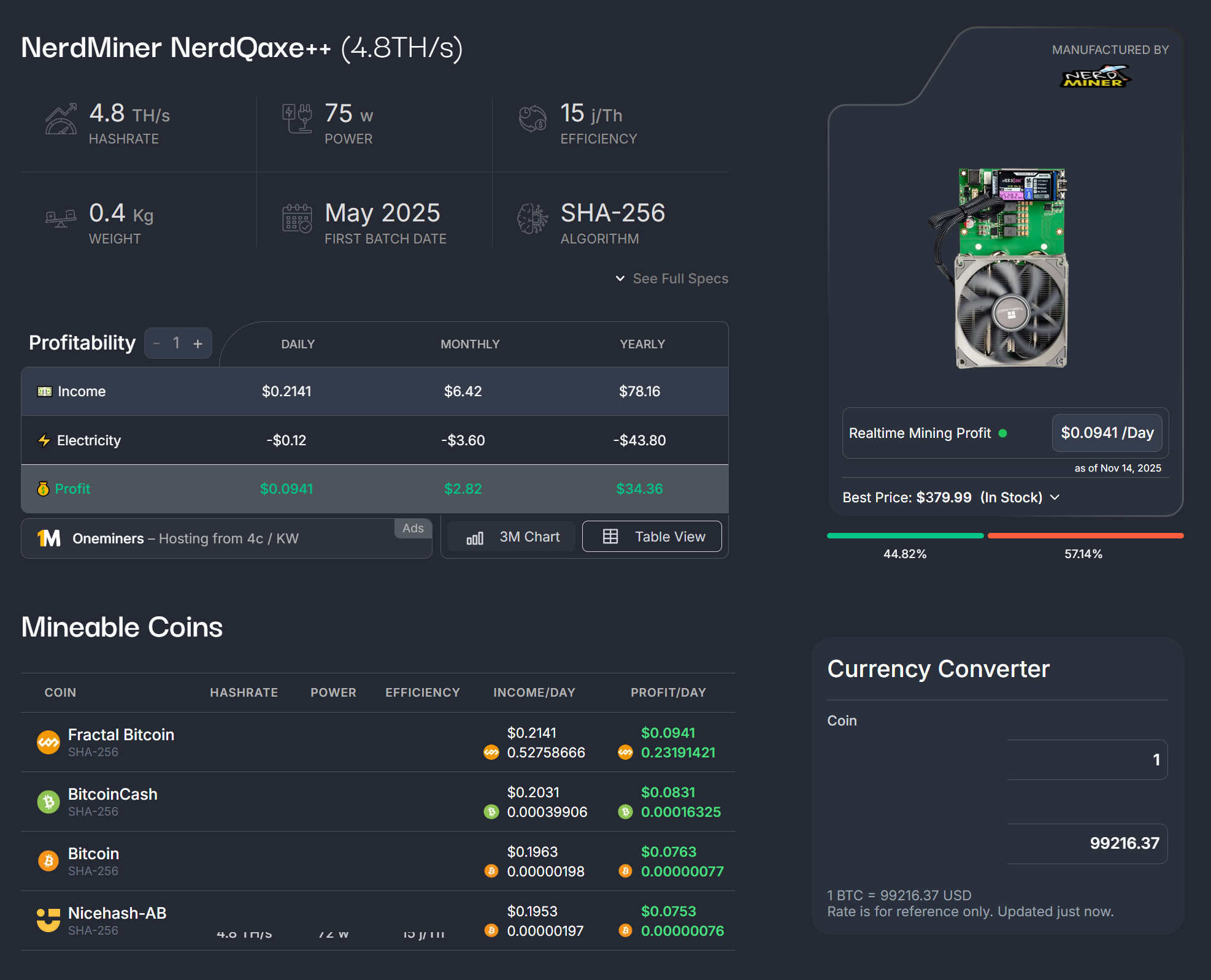Open the Oneminers hosting ad link

pyautogui.click(x=185, y=538)
